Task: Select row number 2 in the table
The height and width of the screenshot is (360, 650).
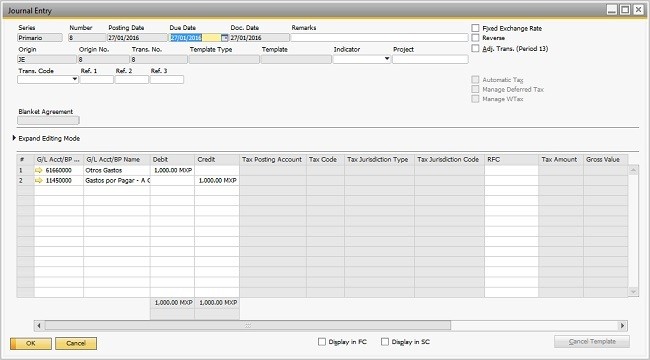Action: (25, 180)
